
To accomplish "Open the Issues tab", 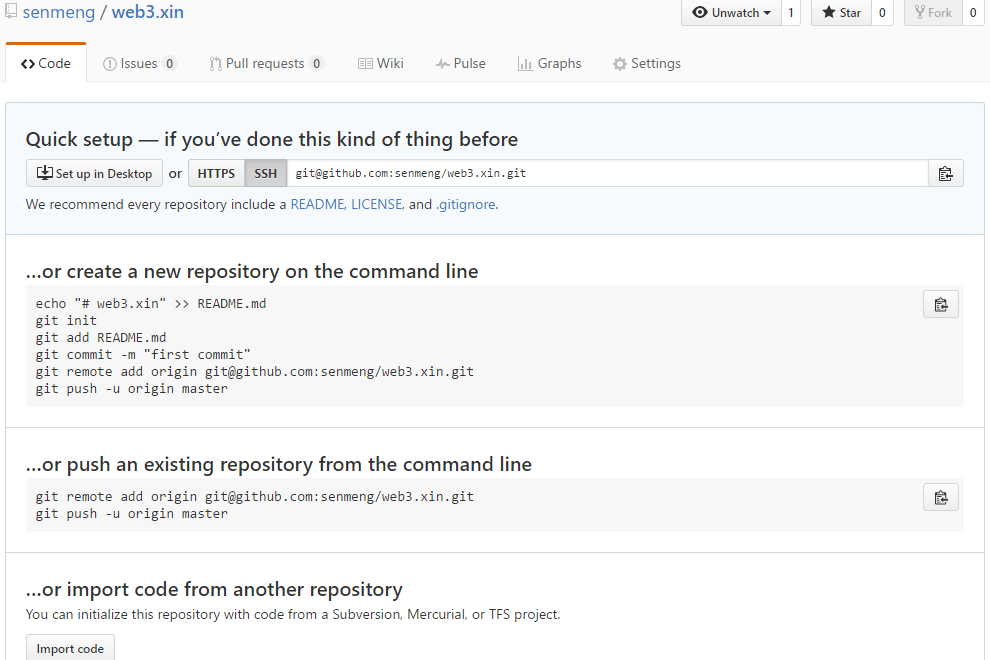I will tap(139, 64).
